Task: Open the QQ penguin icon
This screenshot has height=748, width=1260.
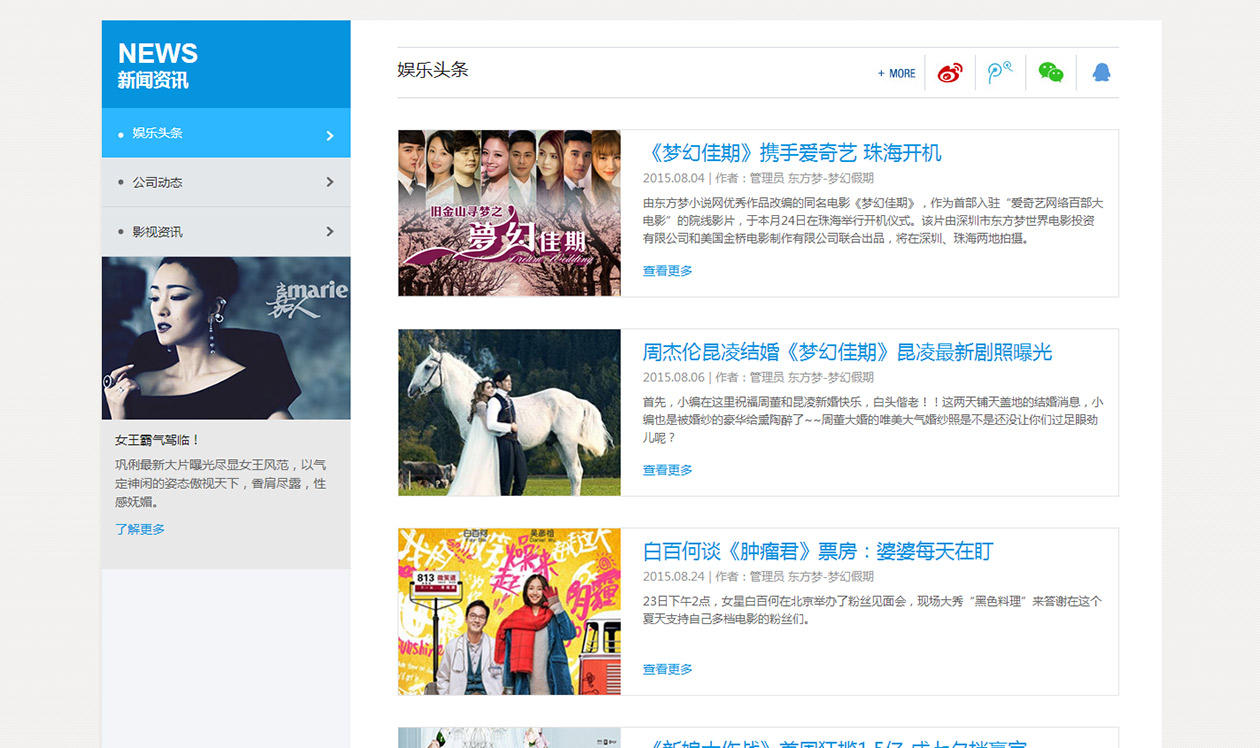Action: [x=1101, y=73]
